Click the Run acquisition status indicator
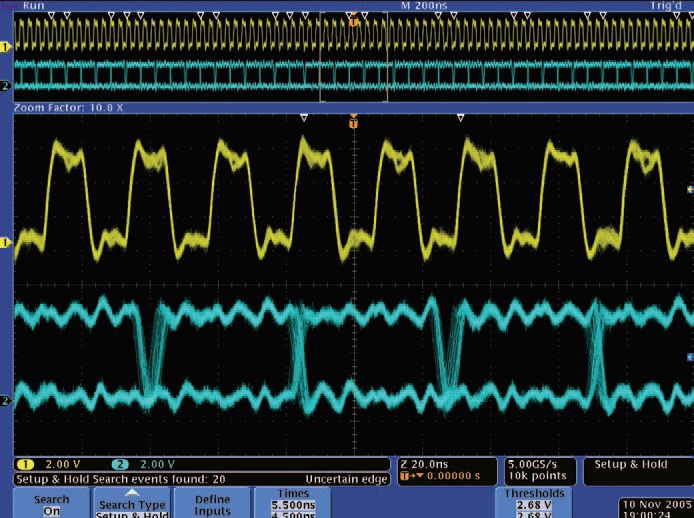Screen dimensions: 694x518 click(x=32, y=5)
